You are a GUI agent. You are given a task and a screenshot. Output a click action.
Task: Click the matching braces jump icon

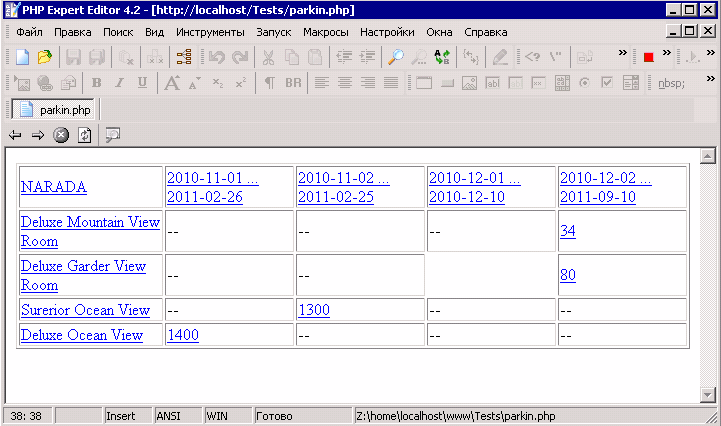point(471,57)
